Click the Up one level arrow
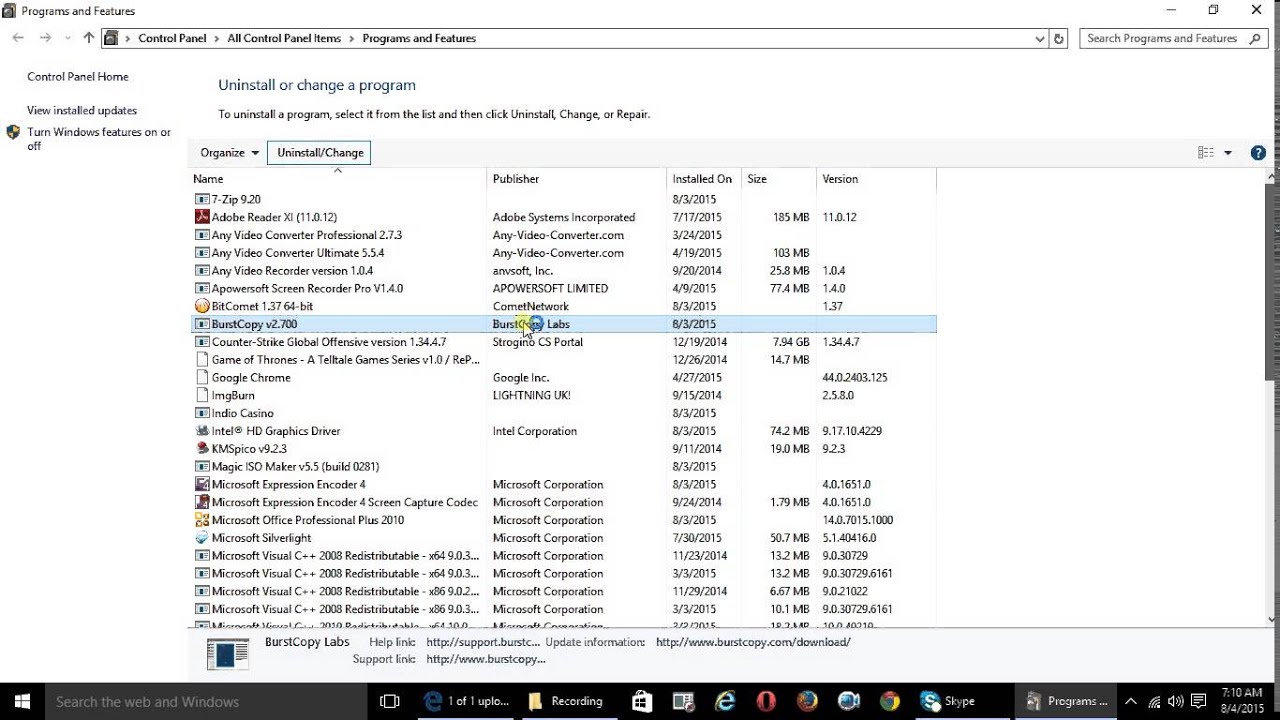This screenshot has width=1280, height=720. (x=88, y=38)
